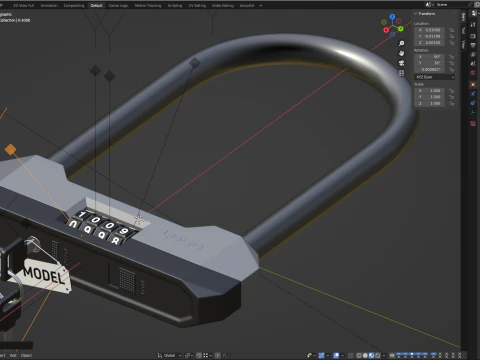The width and height of the screenshot is (480, 360).
Task: Select wireframe viewport shading mode
Action: [x=359, y=355]
